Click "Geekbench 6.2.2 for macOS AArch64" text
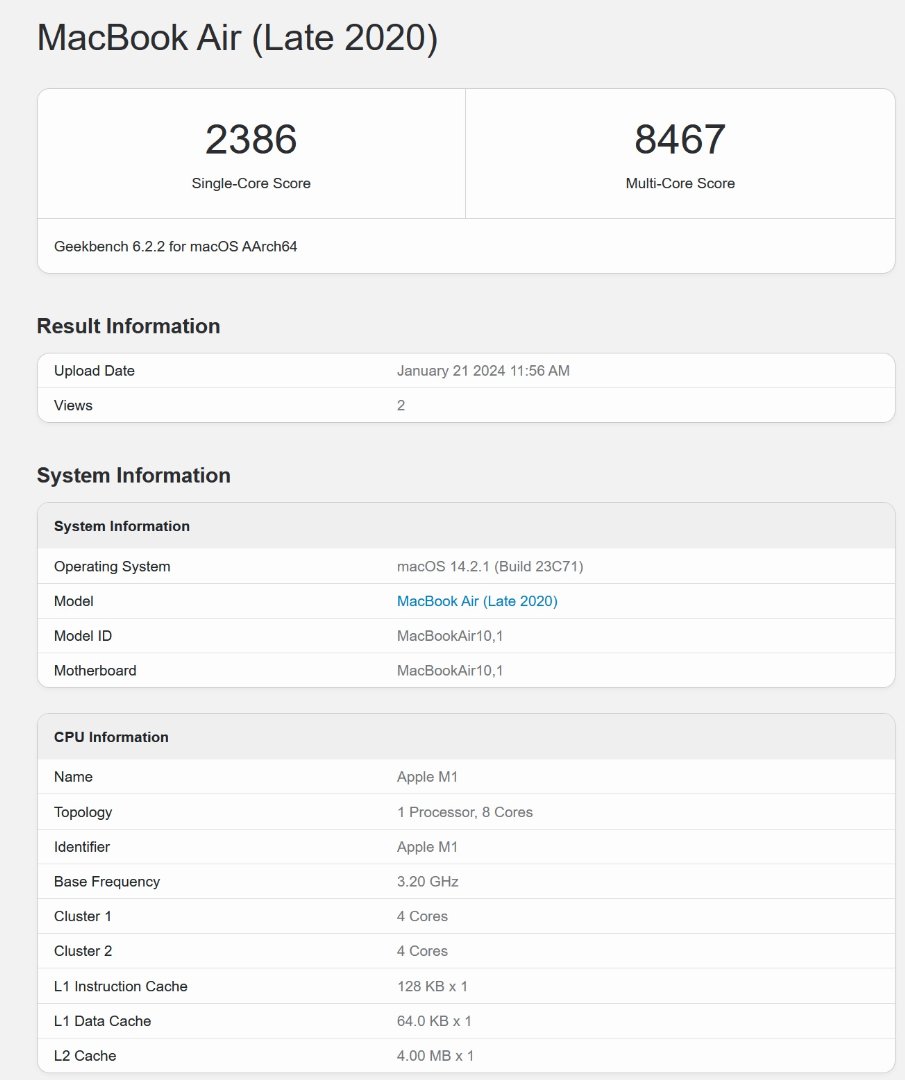The image size is (905, 1080). [176, 247]
